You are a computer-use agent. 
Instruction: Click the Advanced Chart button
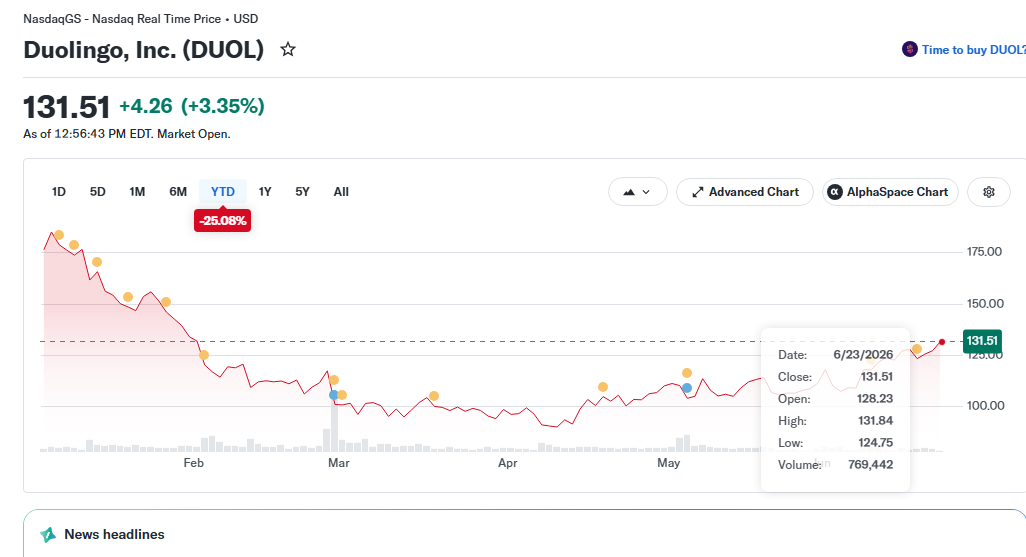pyautogui.click(x=745, y=192)
